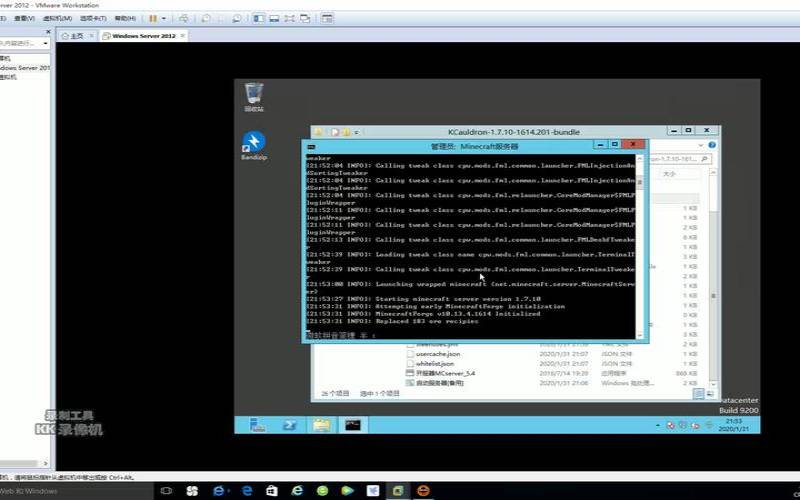Viewport: 800px width, 500px height.
Task: Show hidden tray icons in the VM taskbar
Action: [x=658, y=425]
